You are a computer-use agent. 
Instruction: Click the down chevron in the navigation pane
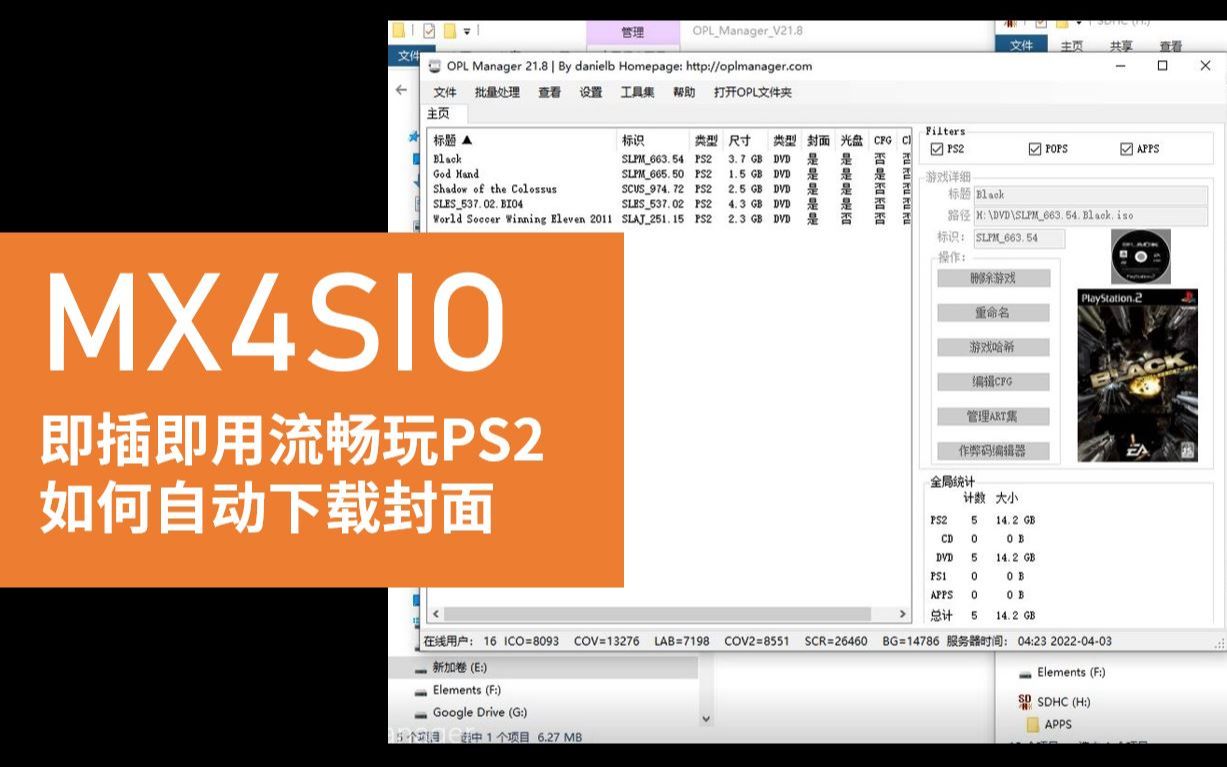pyautogui.click(x=705, y=718)
